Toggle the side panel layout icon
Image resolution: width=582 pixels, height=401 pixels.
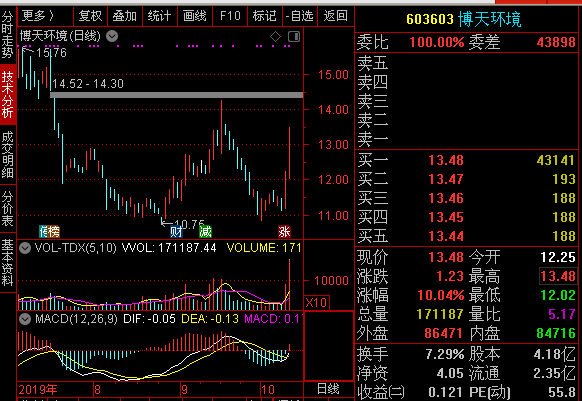click(x=294, y=36)
